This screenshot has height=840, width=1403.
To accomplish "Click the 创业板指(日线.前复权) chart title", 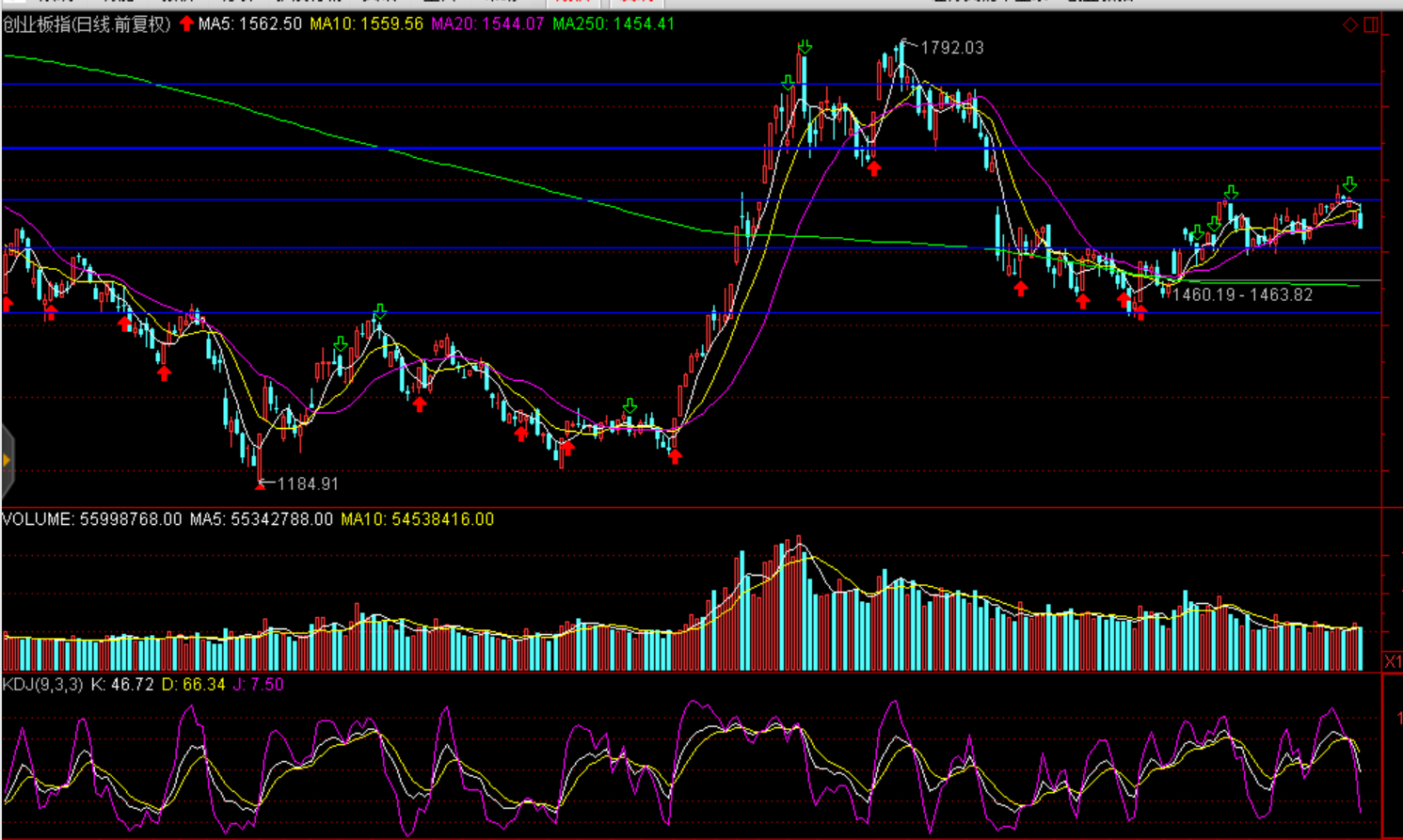I will pyautogui.click(x=87, y=24).
